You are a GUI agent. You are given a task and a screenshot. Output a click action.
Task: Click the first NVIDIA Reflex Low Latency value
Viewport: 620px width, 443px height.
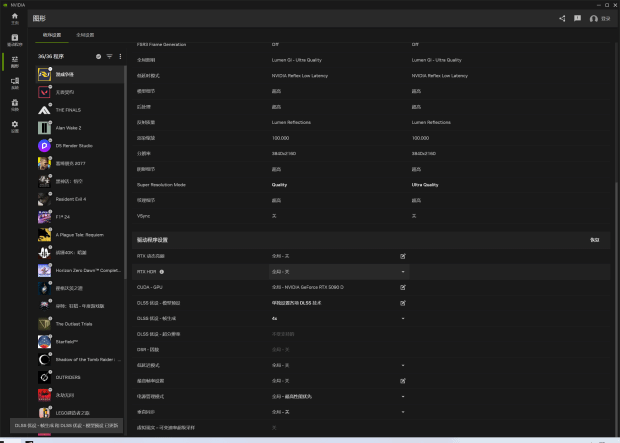click(299, 76)
